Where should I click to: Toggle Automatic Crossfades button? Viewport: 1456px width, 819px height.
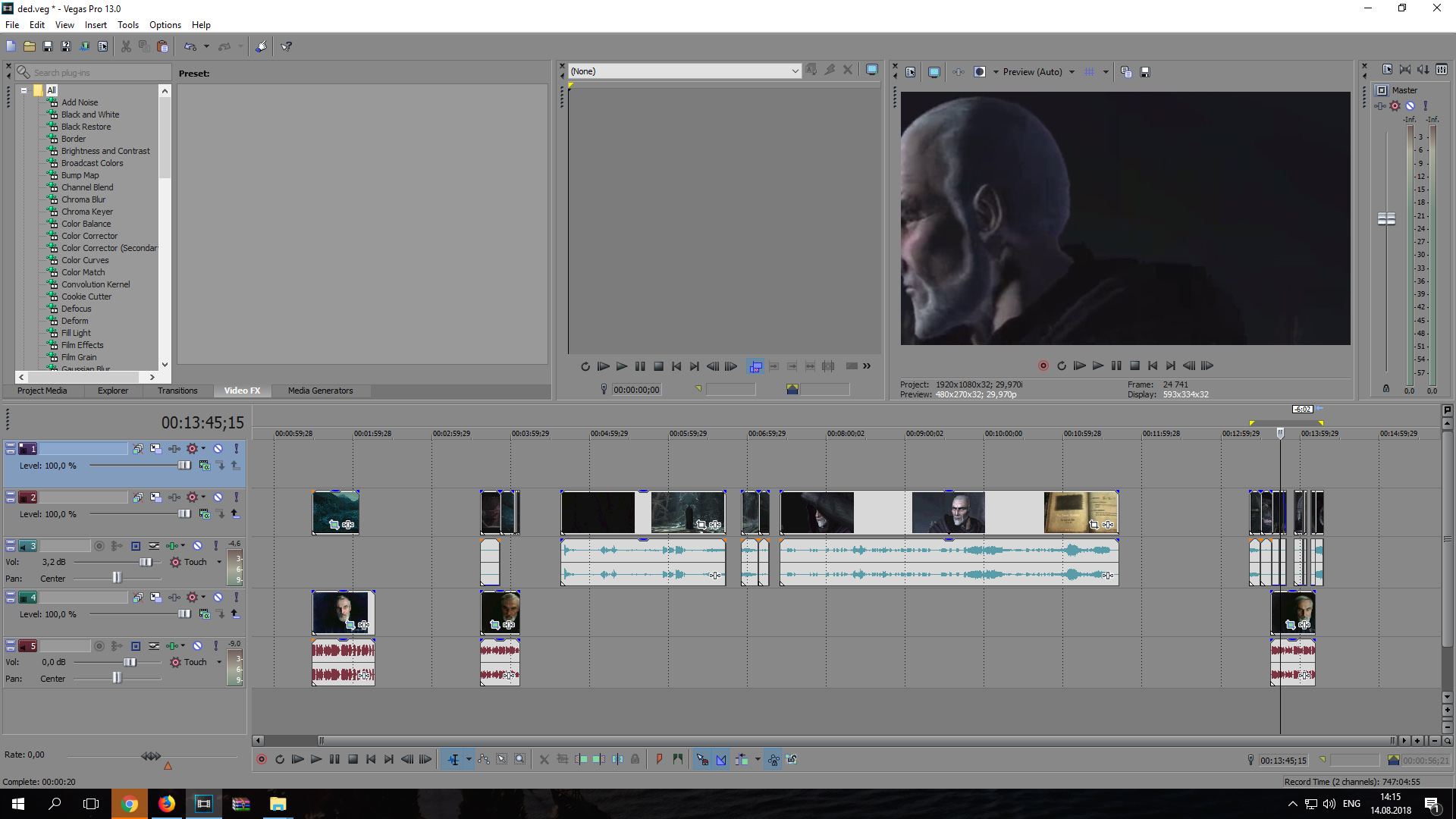point(721,759)
